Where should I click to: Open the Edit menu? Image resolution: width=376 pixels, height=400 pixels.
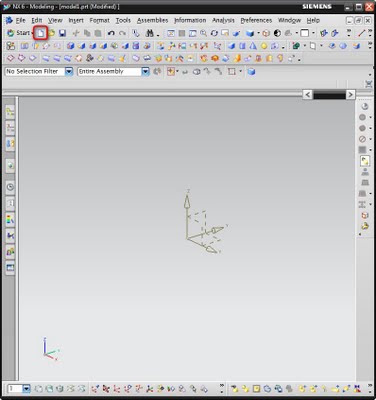point(37,21)
